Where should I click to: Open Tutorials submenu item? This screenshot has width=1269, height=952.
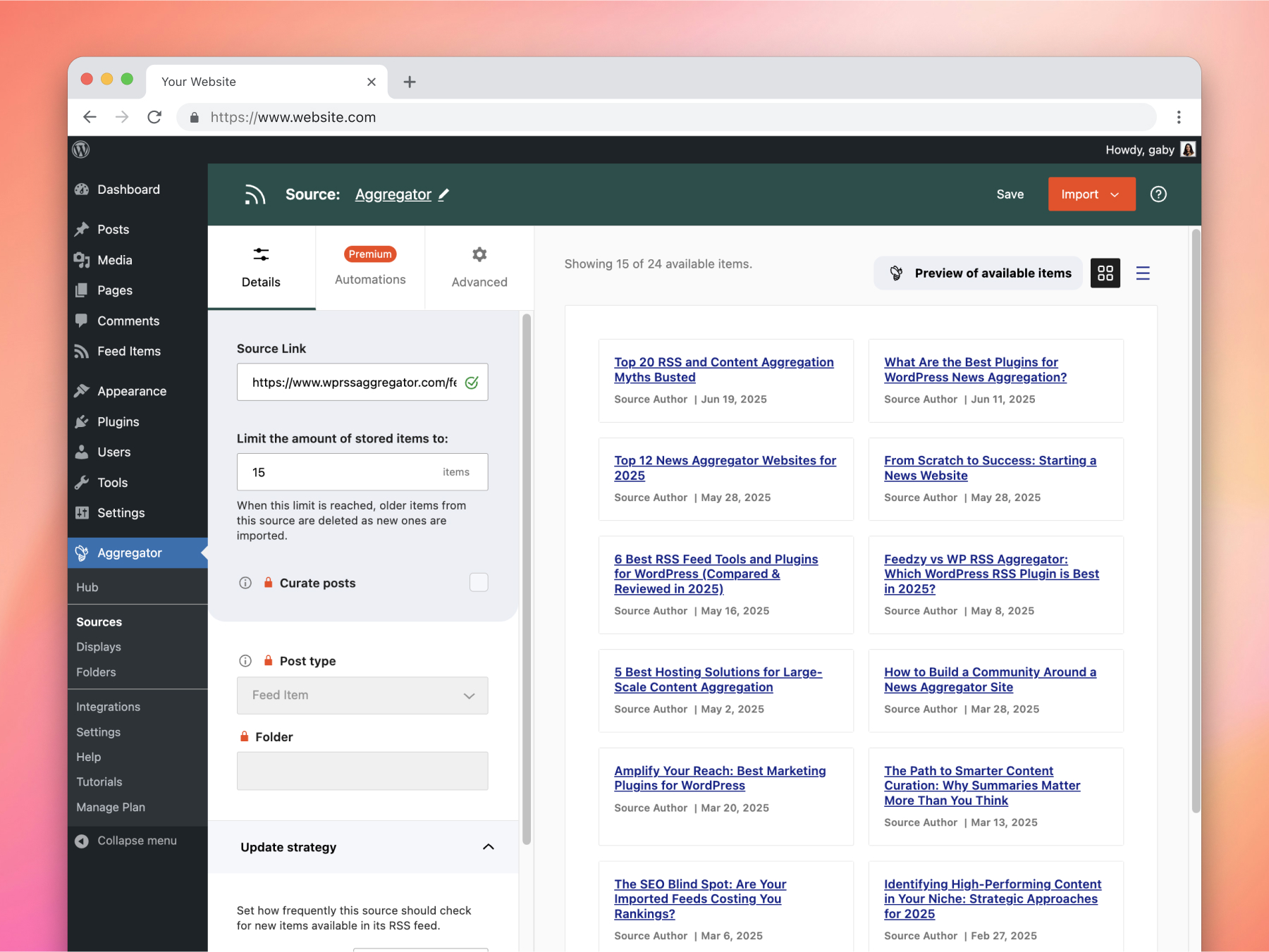(x=99, y=782)
